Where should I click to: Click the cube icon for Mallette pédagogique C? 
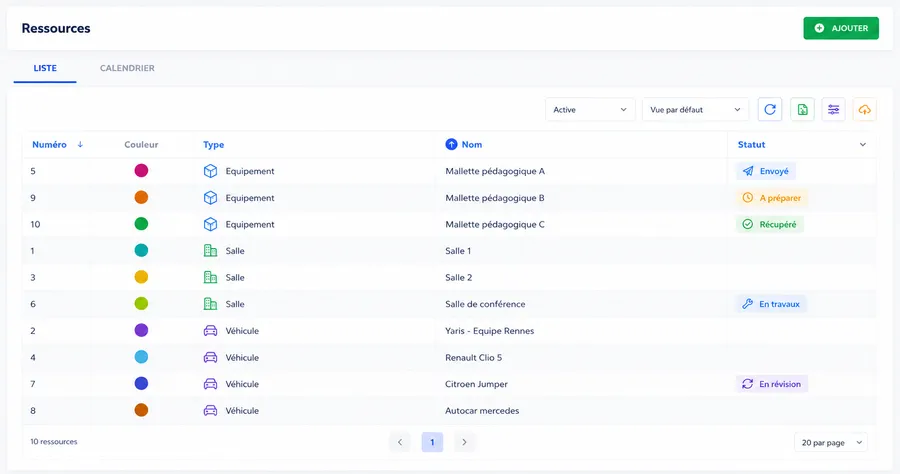(x=211, y=224)
